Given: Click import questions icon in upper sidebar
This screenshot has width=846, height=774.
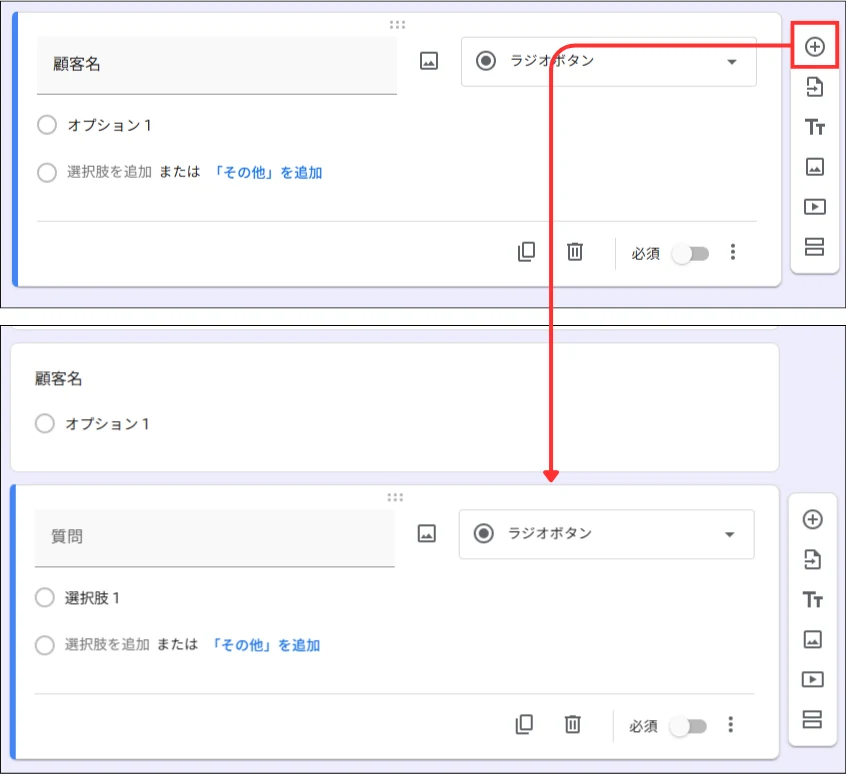Looking at the screenshot, I should (814, 87).
